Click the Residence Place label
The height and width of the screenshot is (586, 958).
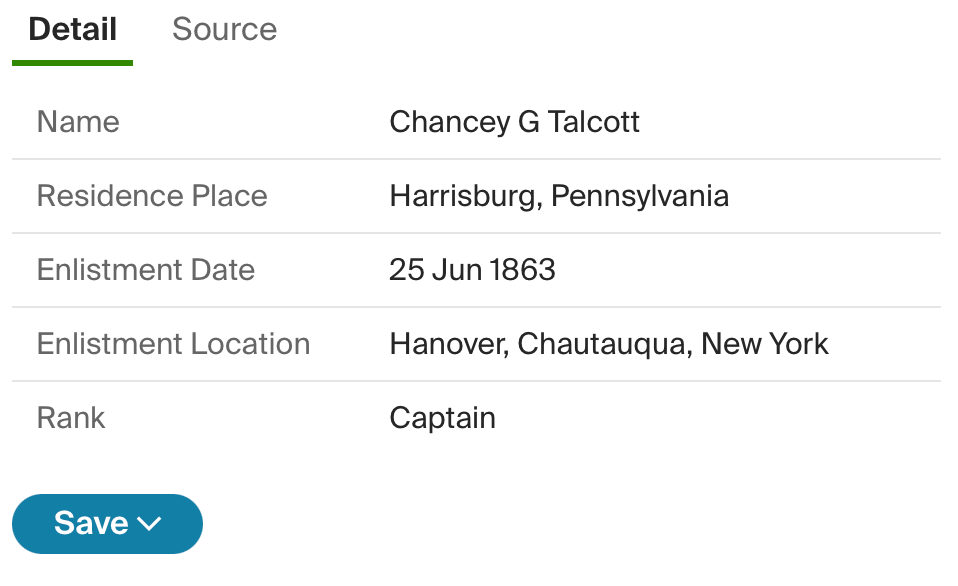152,196
